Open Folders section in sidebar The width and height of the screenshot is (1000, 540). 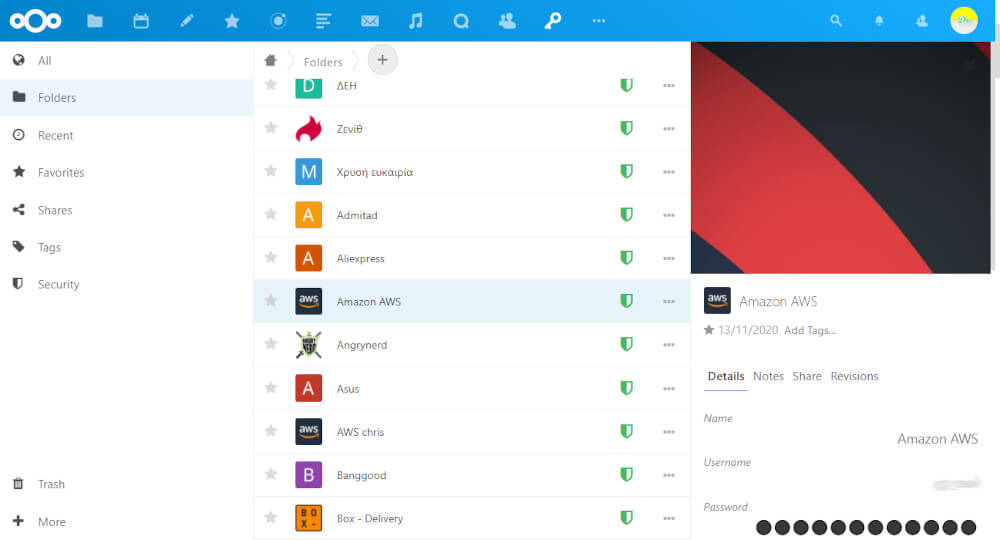tap(127, 98)
